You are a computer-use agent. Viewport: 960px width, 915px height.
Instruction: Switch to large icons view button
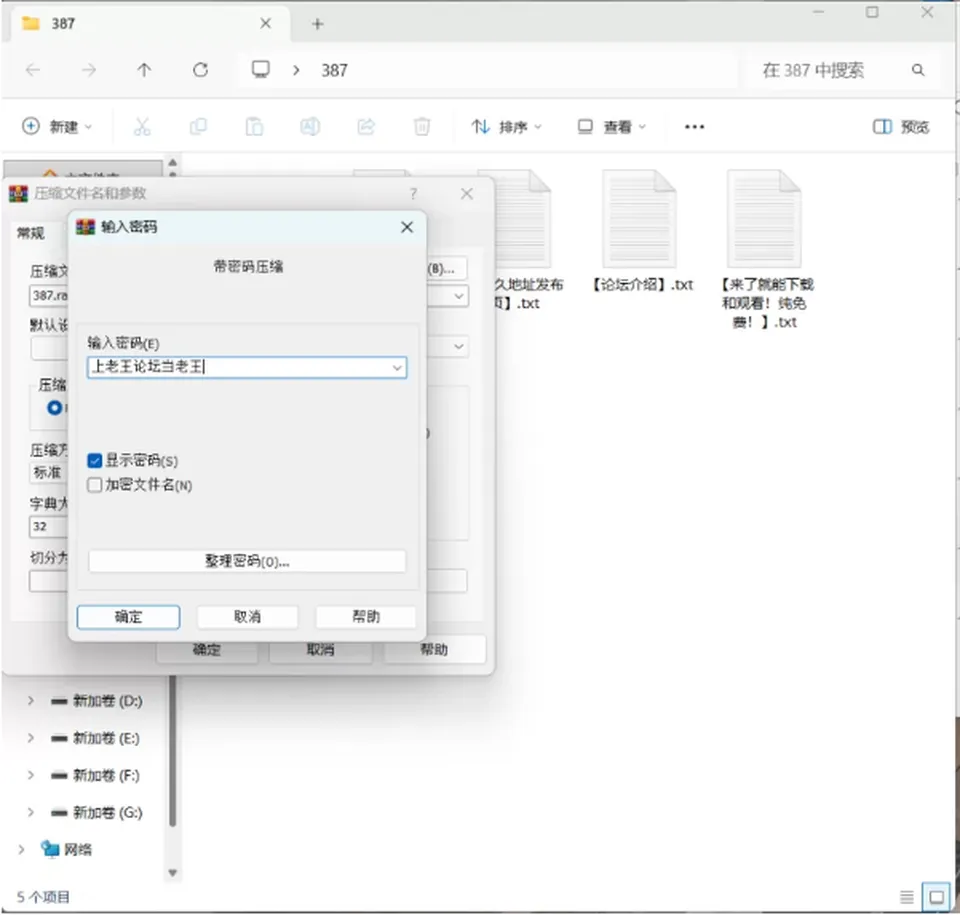coord(936,897)
